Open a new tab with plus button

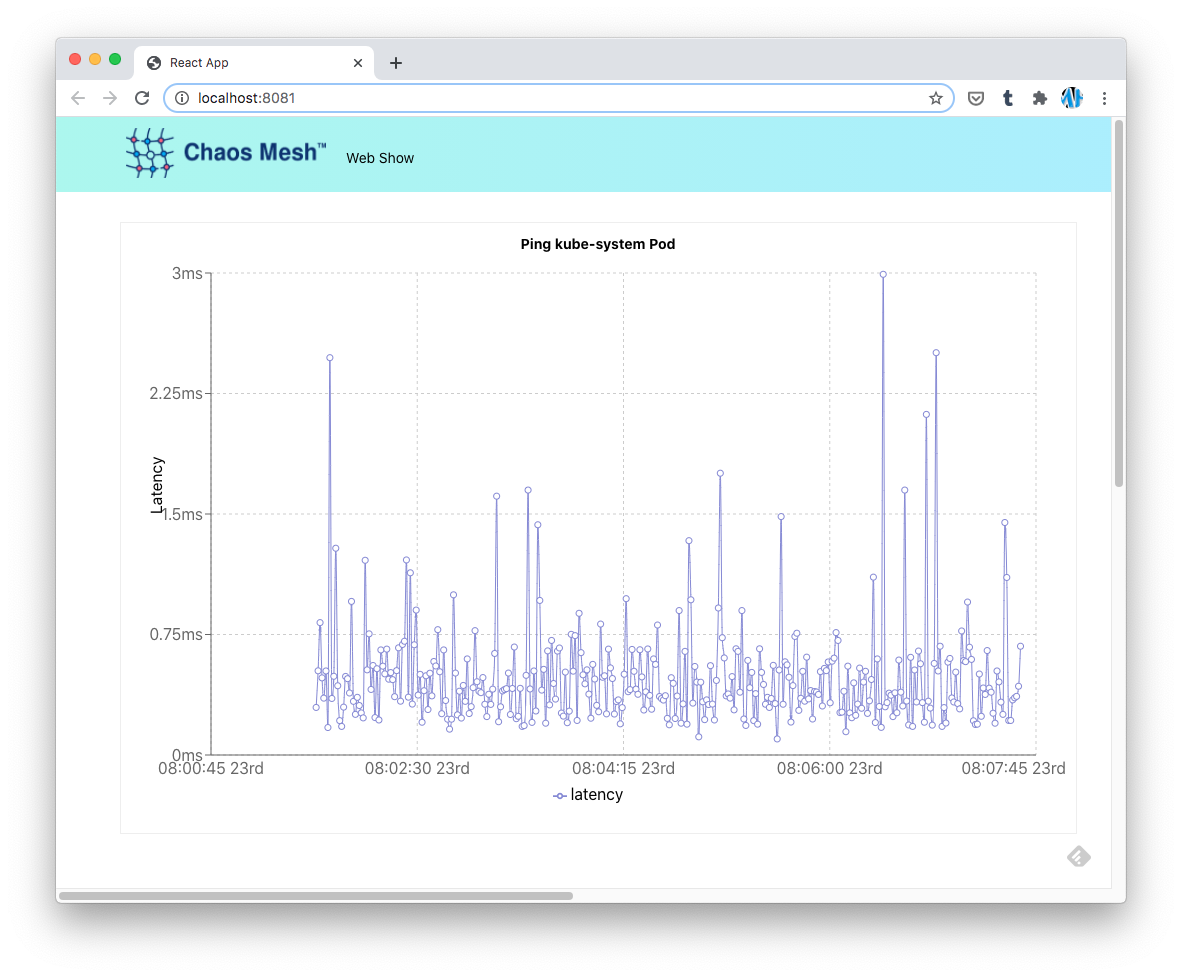pos(396,63)
